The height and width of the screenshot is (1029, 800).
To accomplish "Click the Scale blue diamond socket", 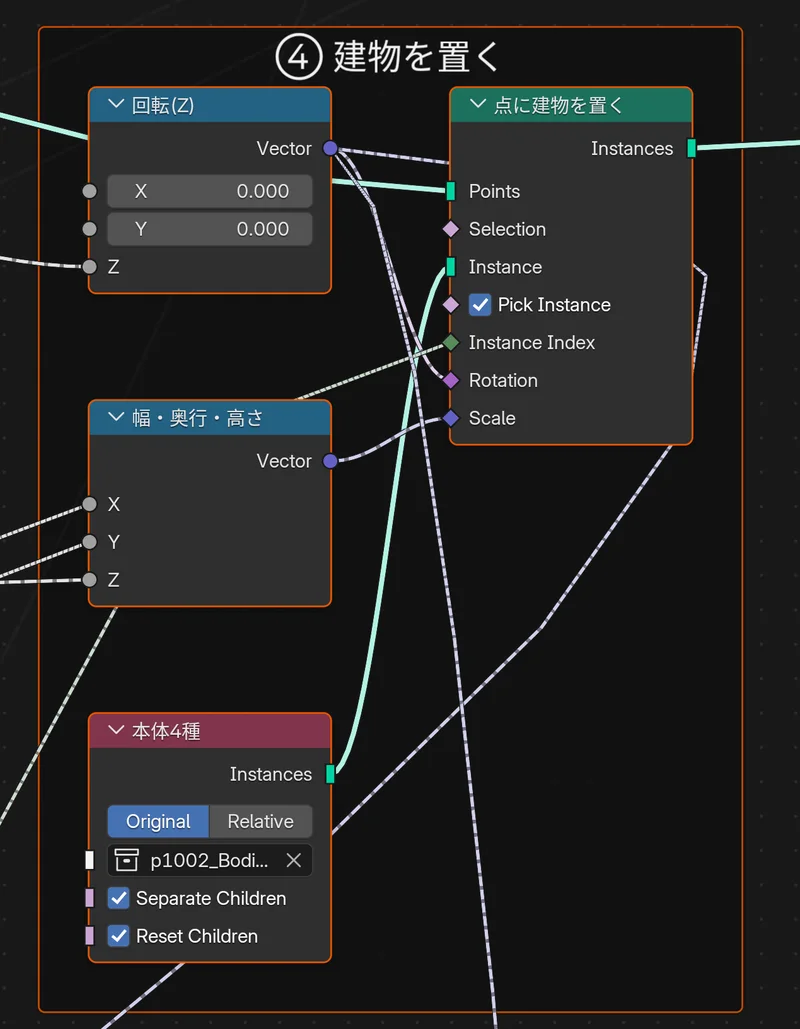I will pyautogui.click(x=451, y=418).
